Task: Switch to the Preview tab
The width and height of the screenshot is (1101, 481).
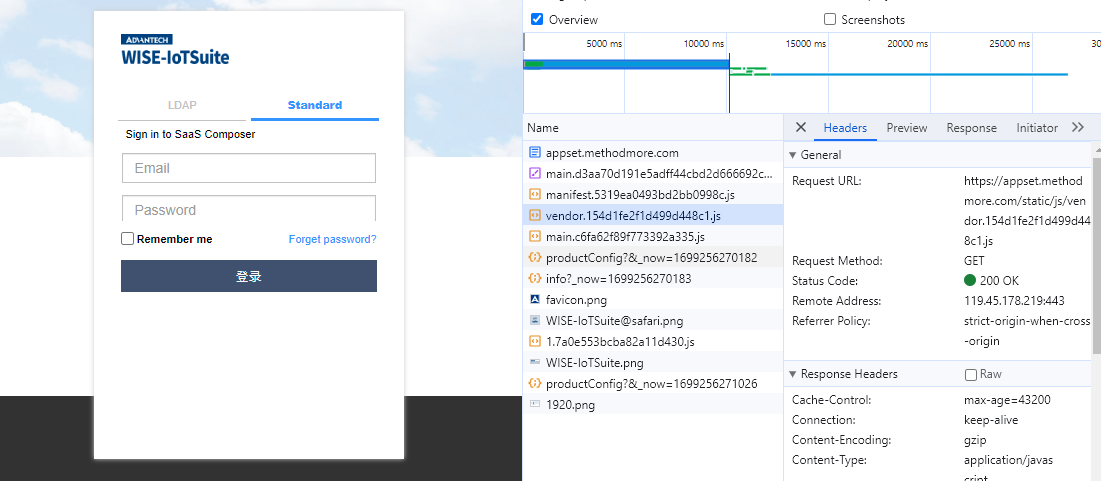Action: click(906, 128)
